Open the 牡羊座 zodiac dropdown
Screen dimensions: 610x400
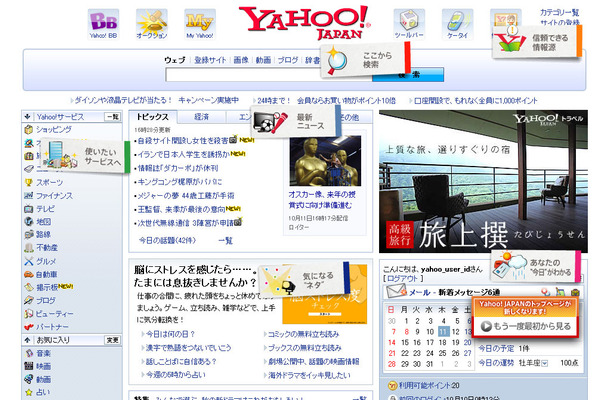click(x=545, y=363)
